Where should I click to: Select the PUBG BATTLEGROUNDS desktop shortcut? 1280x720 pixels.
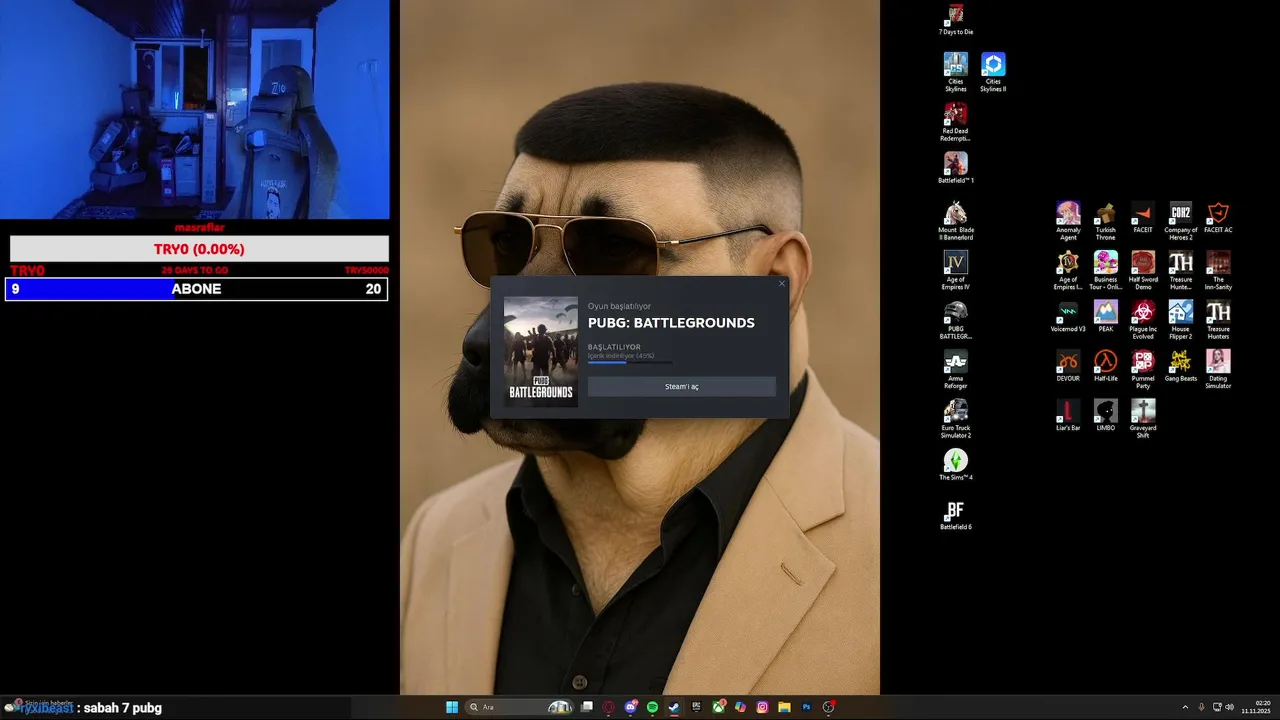point(956,320)
